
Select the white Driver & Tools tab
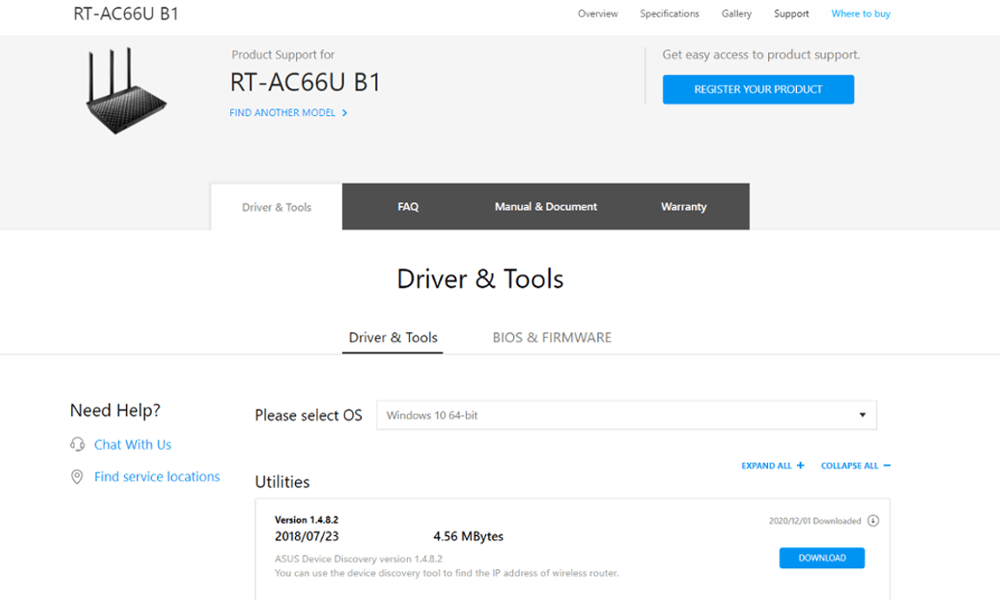tap(276, 207)
